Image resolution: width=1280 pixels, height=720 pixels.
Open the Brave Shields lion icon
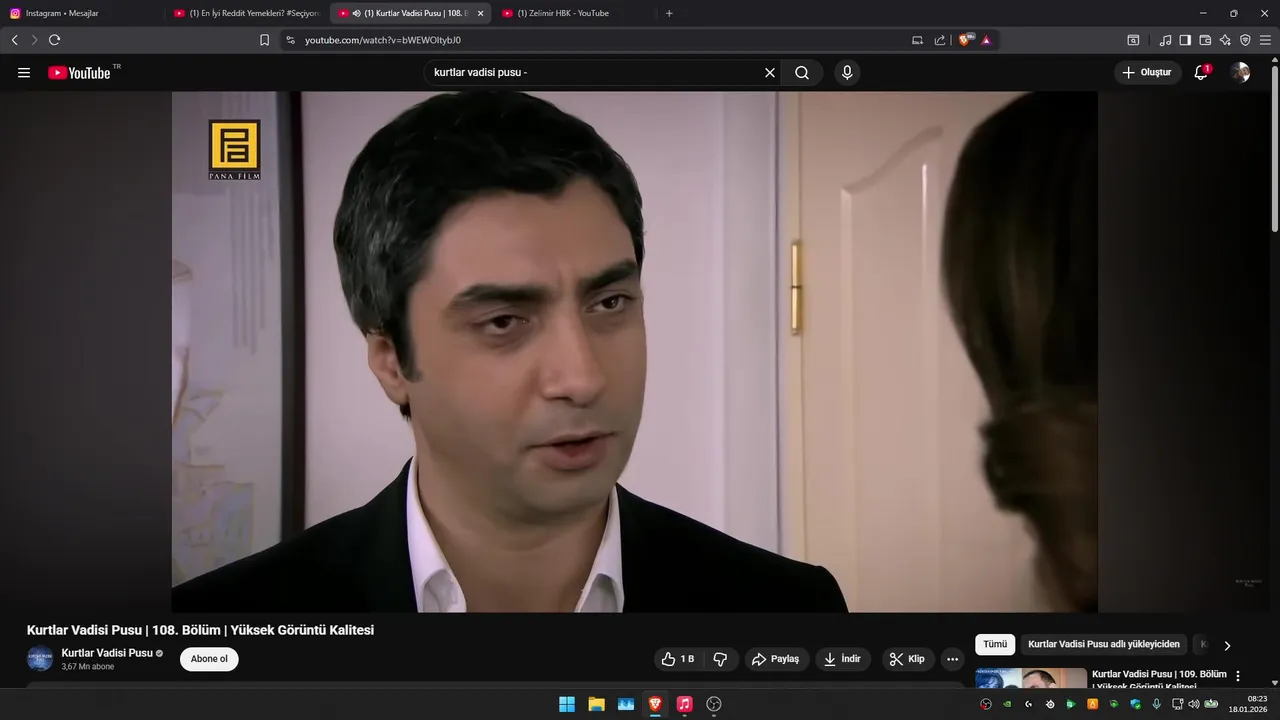965,40
